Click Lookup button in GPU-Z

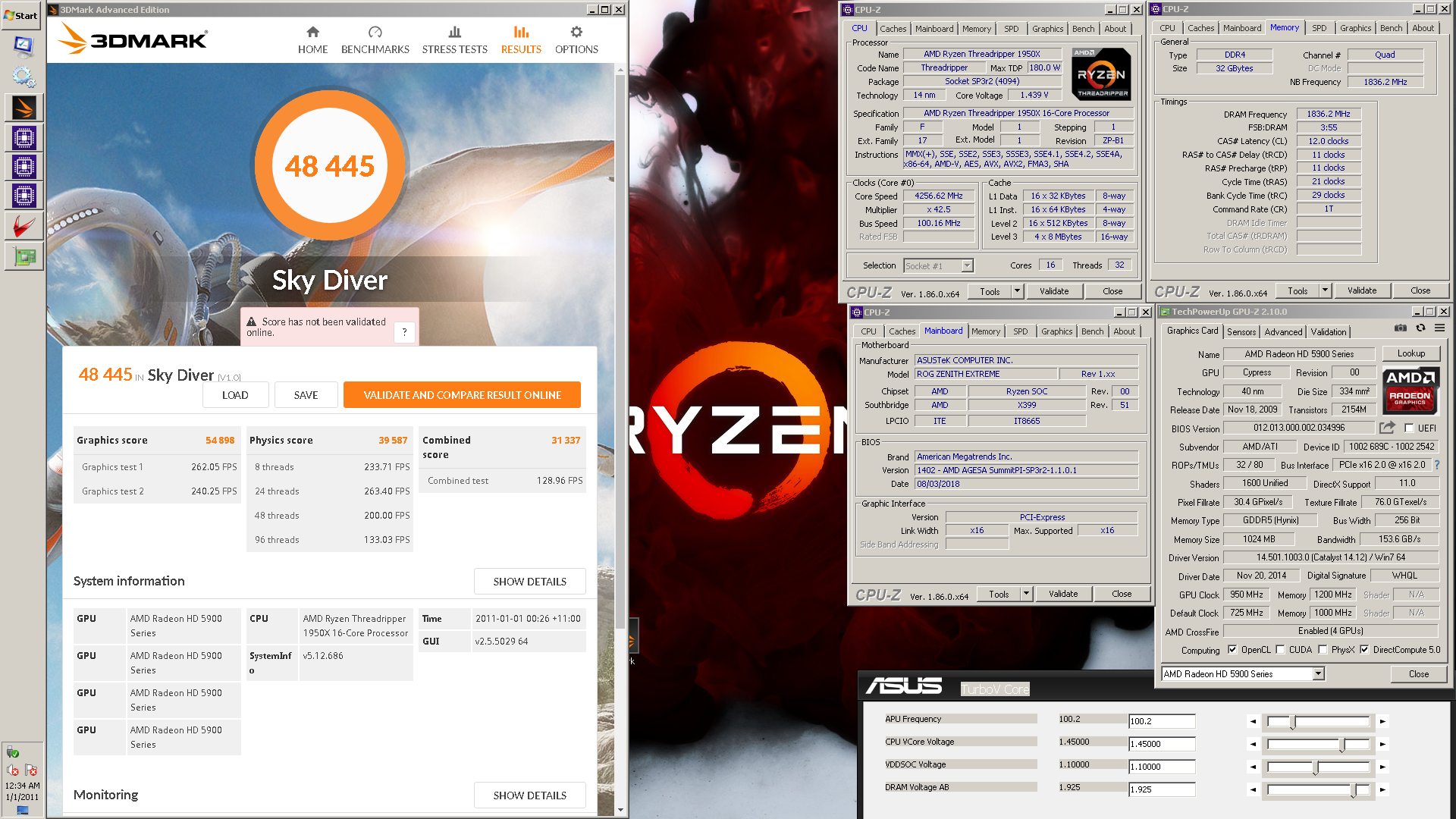click(x=1410, y=353)
